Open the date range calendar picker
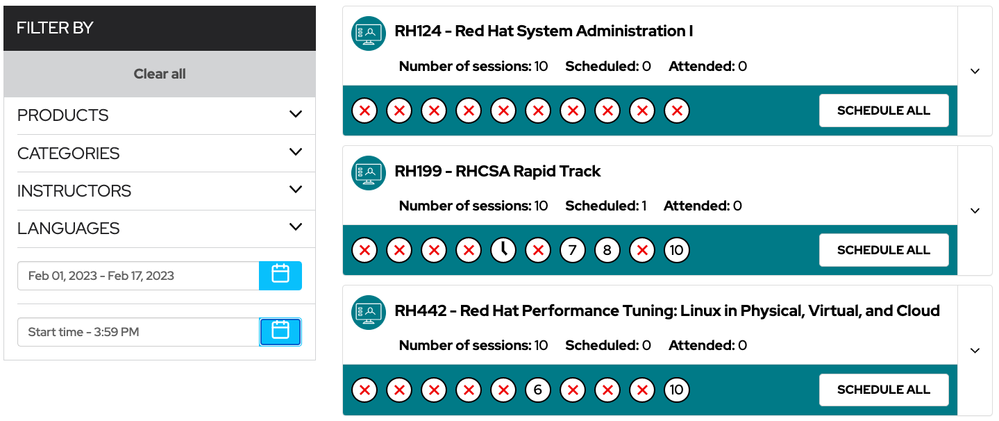Viewport: 999px width, 421px height. pos(280,275)
